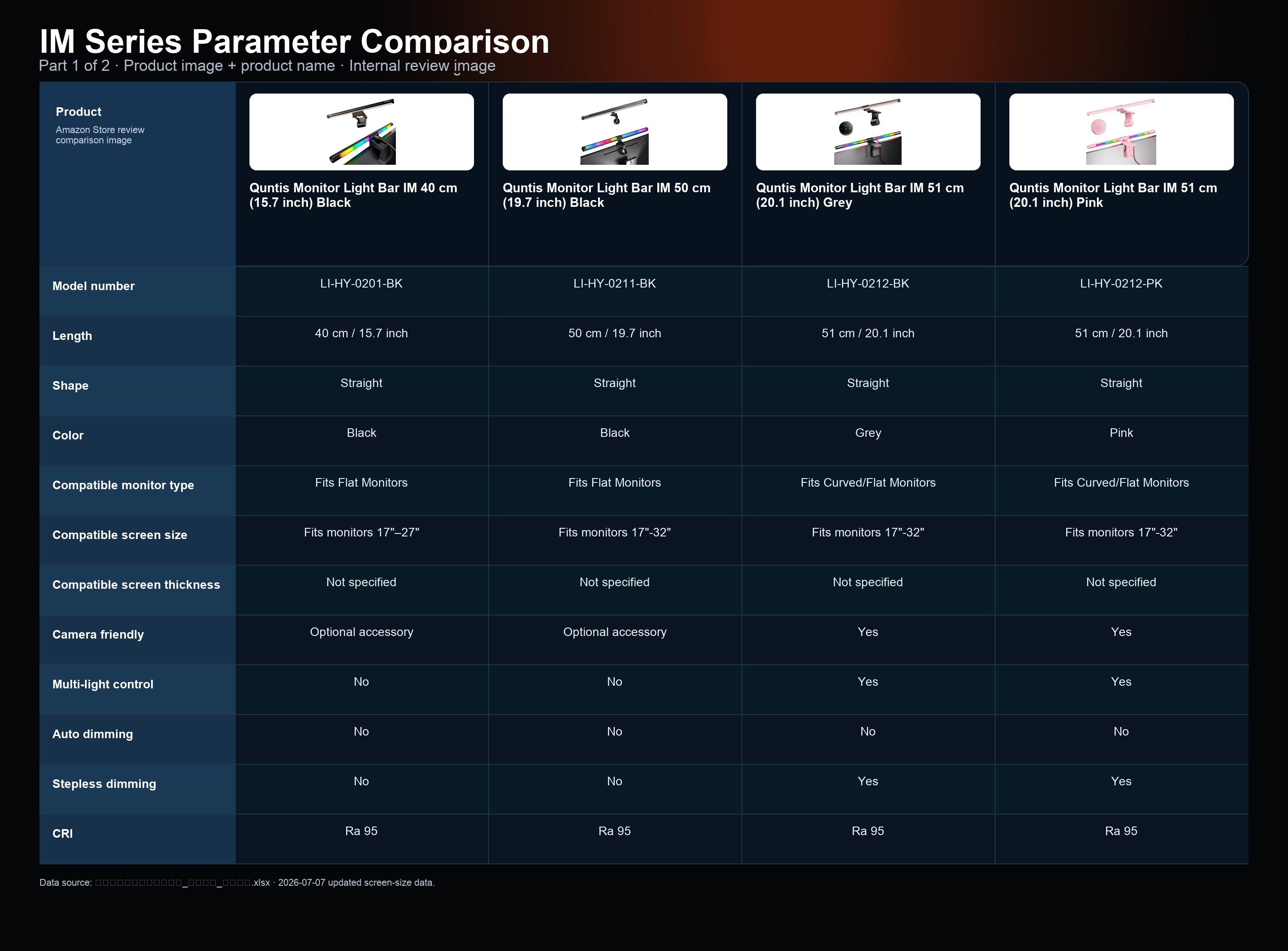Select model cell 'LI-HY-0212-PK'

[x=1121, y=283]
